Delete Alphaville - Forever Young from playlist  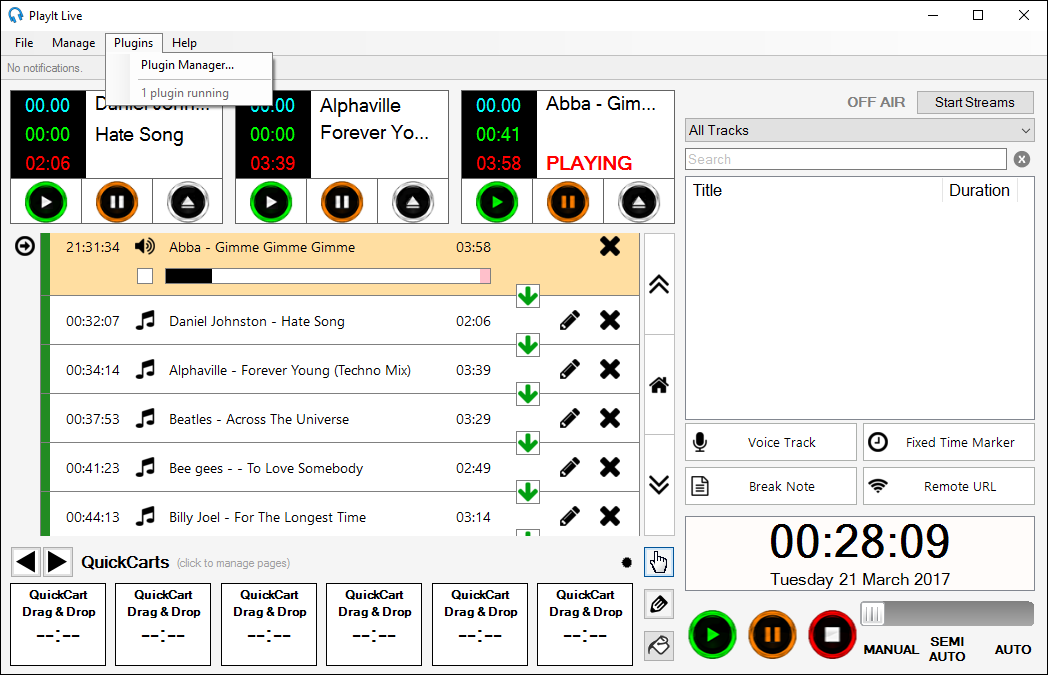click(x=610, y=370)
